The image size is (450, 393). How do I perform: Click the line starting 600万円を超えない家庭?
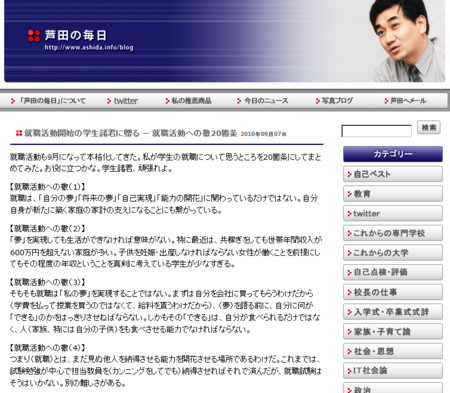coord(165,252)
